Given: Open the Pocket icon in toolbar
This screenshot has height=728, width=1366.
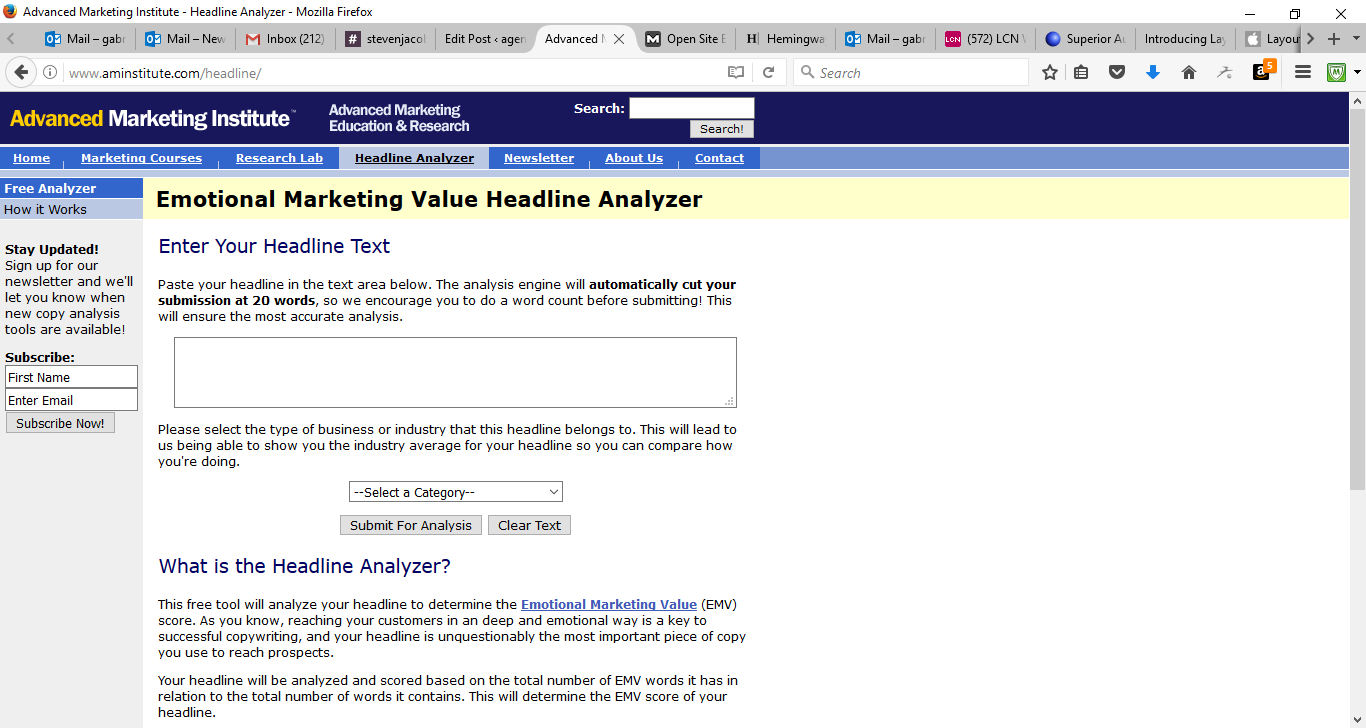Looking at the screenshot, I should tap(1117, 73).
